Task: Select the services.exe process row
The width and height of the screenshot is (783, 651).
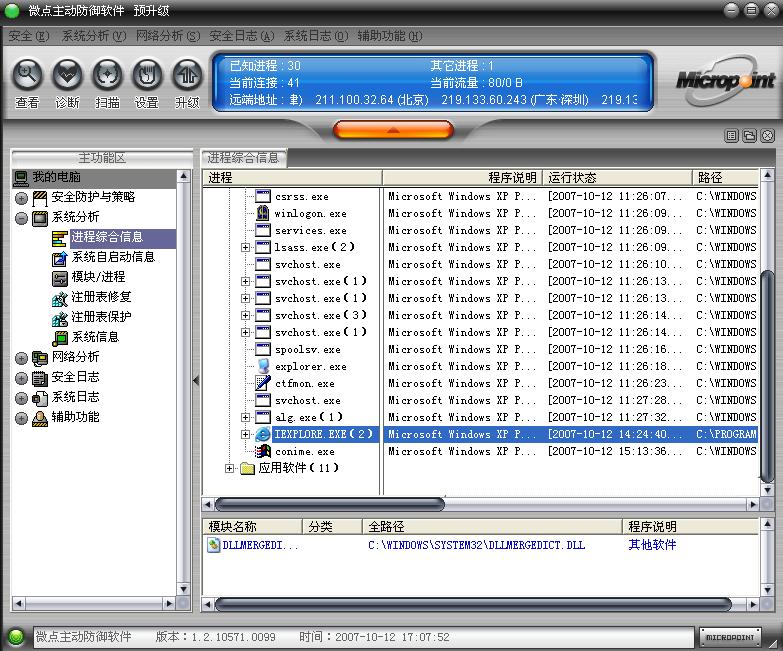Action: (x=480, y=230)
